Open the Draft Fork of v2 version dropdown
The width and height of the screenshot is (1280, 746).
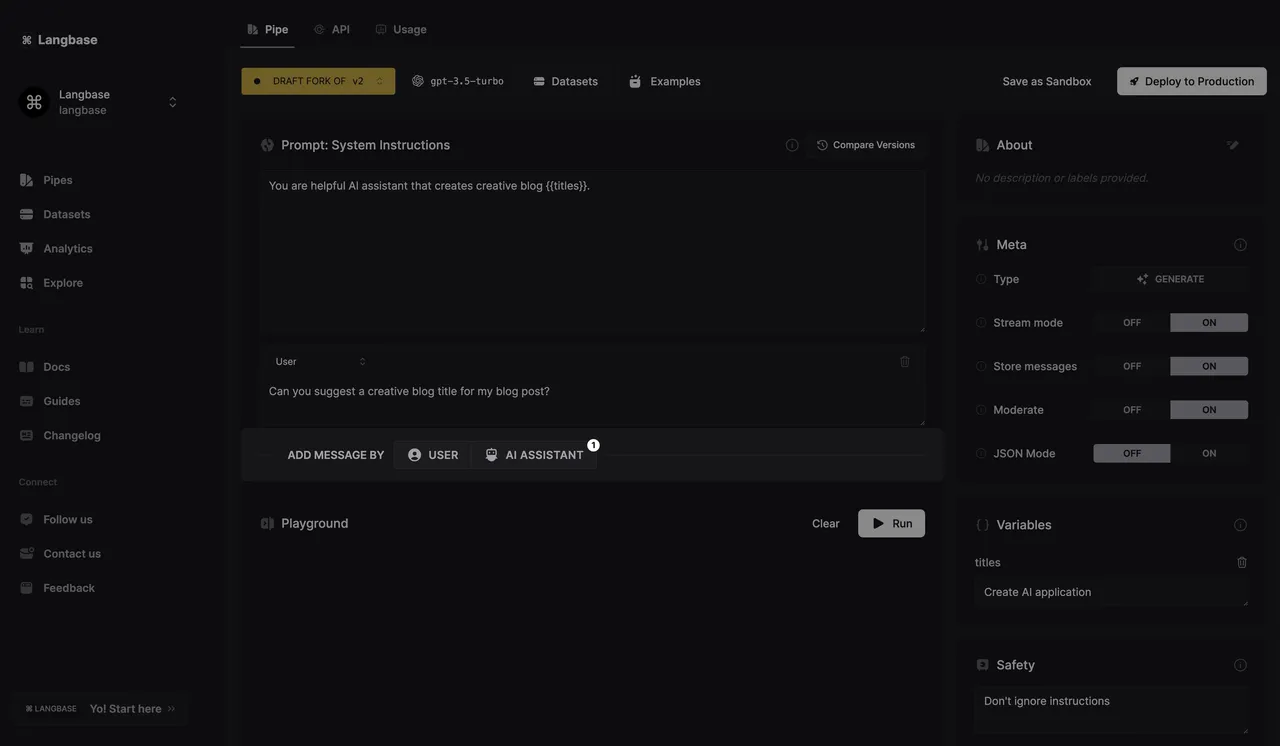(x=318, y=81)
